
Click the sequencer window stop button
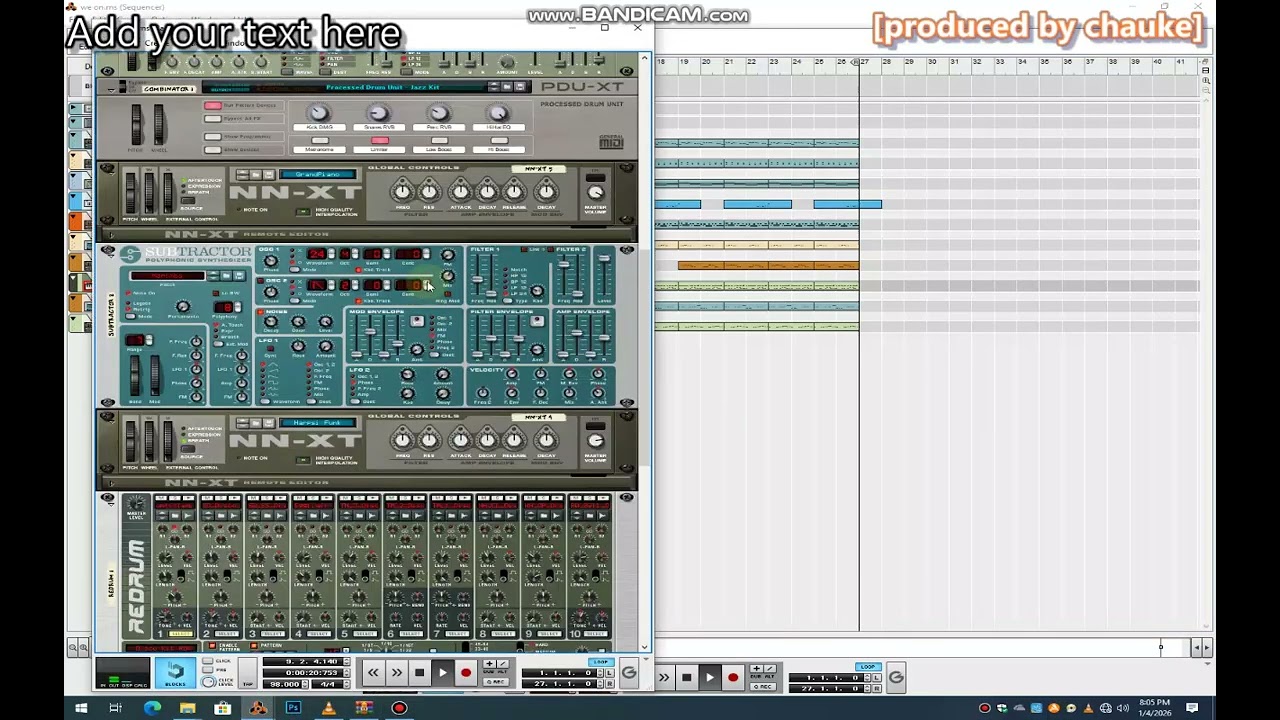click(x=686, y=677)
